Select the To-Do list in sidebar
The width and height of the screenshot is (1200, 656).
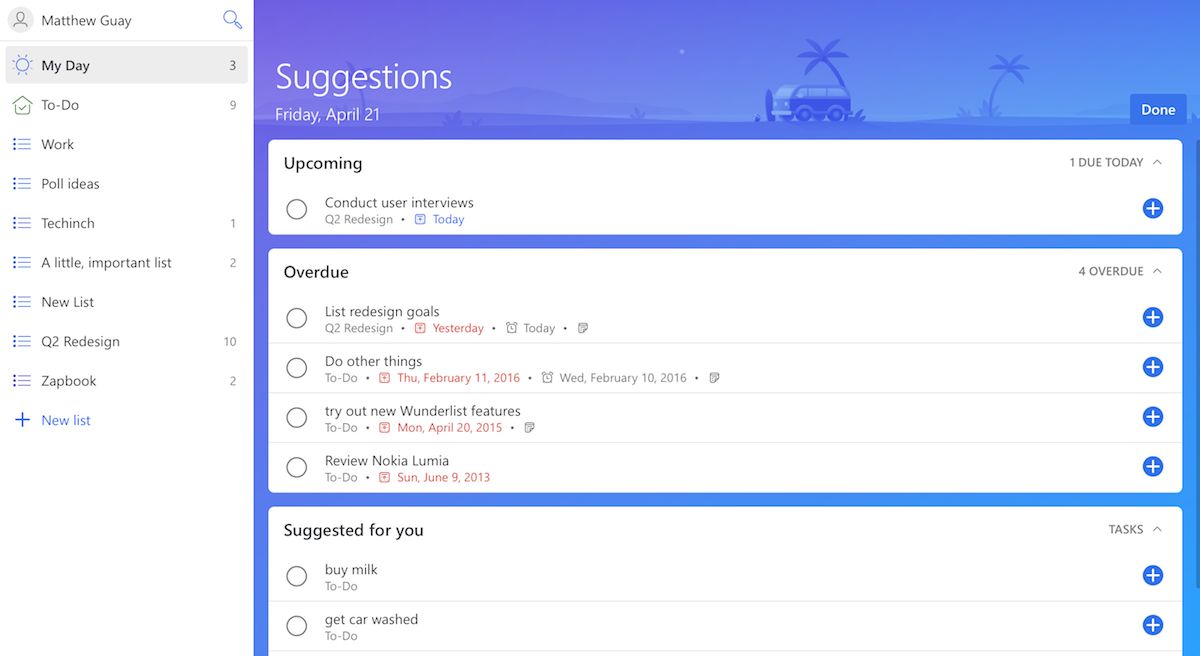(60, 105)
